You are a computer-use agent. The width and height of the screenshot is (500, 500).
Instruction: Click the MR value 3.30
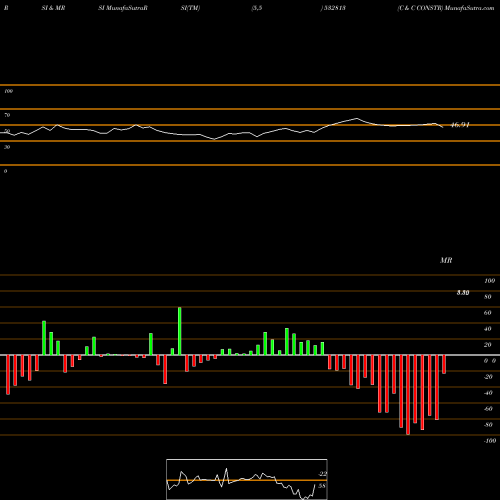click(x=463, y=293)
